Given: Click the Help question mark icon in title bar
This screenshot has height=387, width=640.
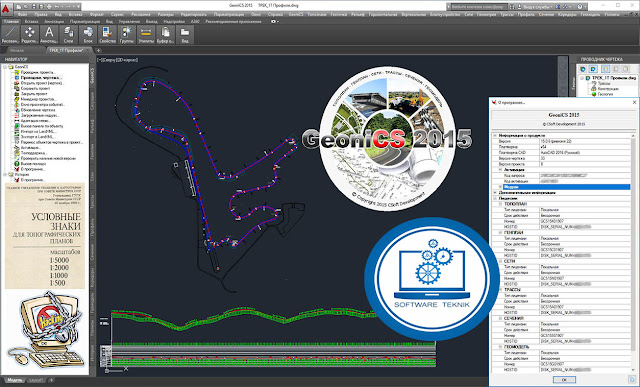Looking at the screenshot, I should 580,7.
